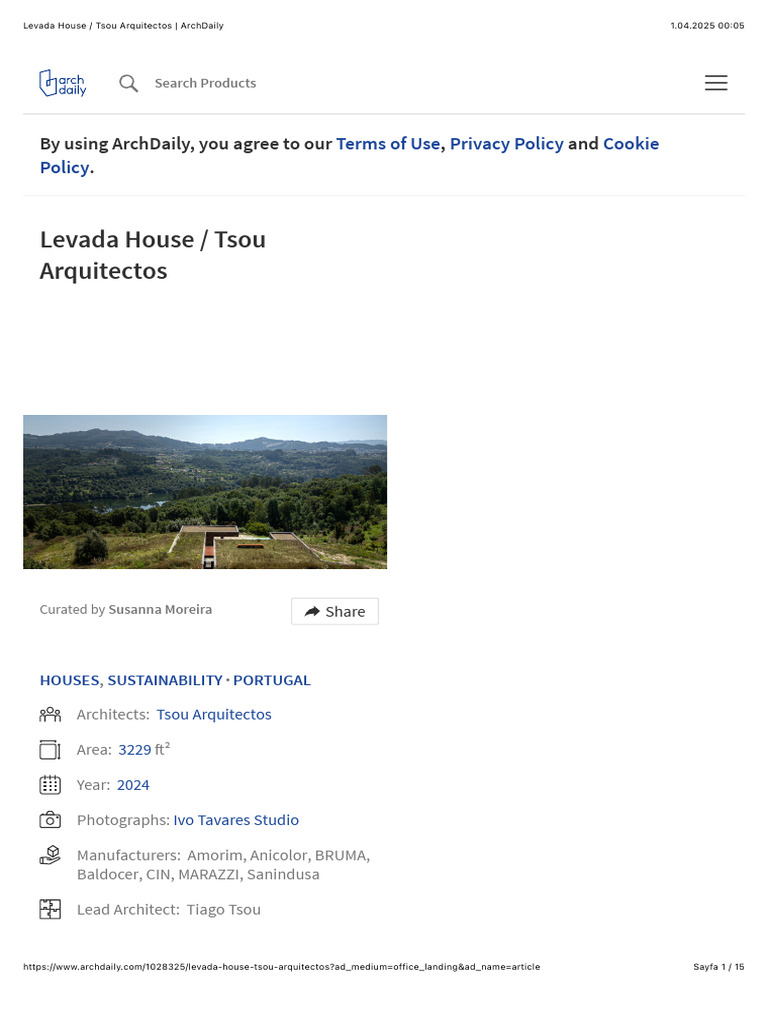Screen dimensions: 768x1024
Task: Click curator name Susanna Moreira
Action: coord(160,609)
